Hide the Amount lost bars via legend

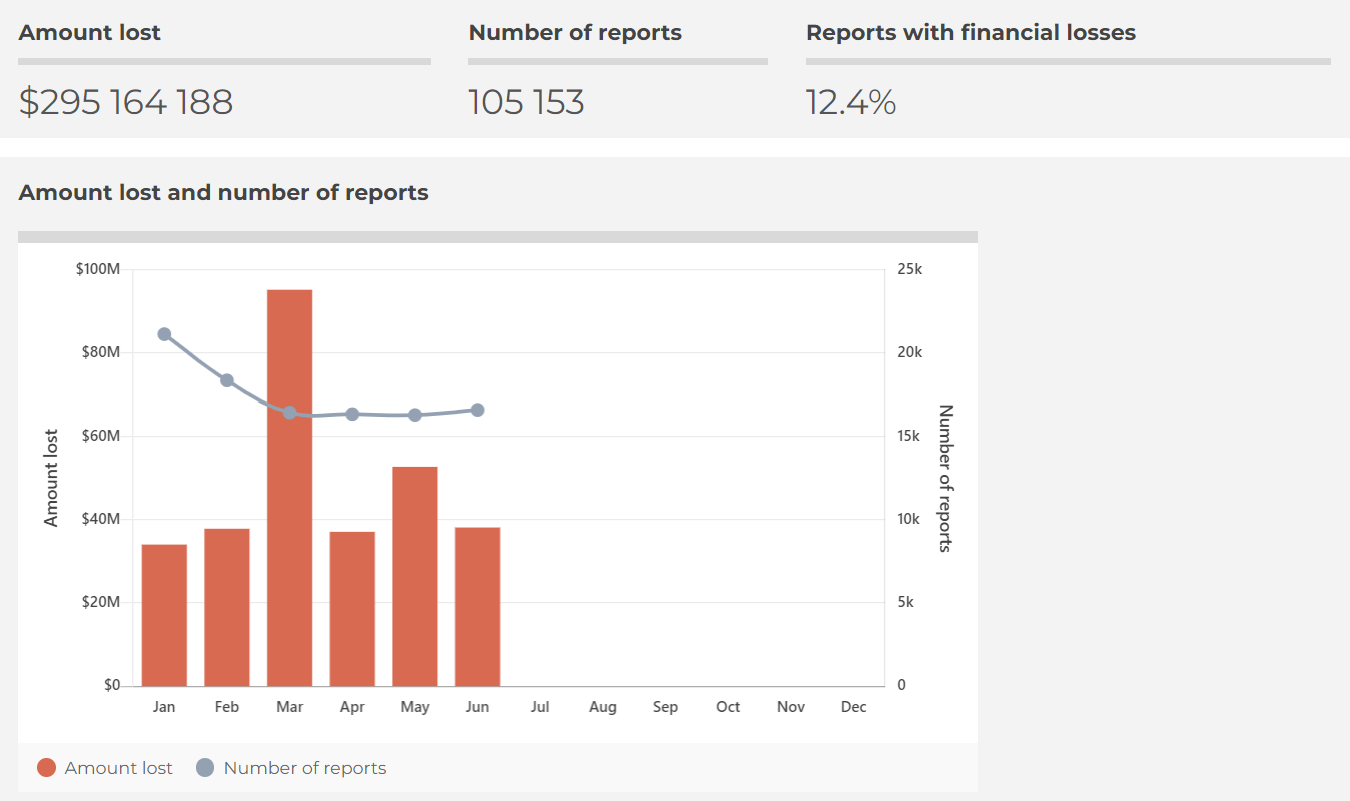pos(104,767)
